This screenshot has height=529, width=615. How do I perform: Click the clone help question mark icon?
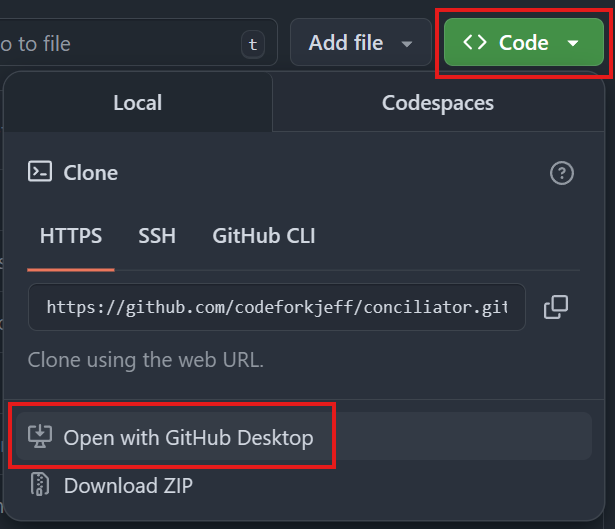tap(562, 173)
